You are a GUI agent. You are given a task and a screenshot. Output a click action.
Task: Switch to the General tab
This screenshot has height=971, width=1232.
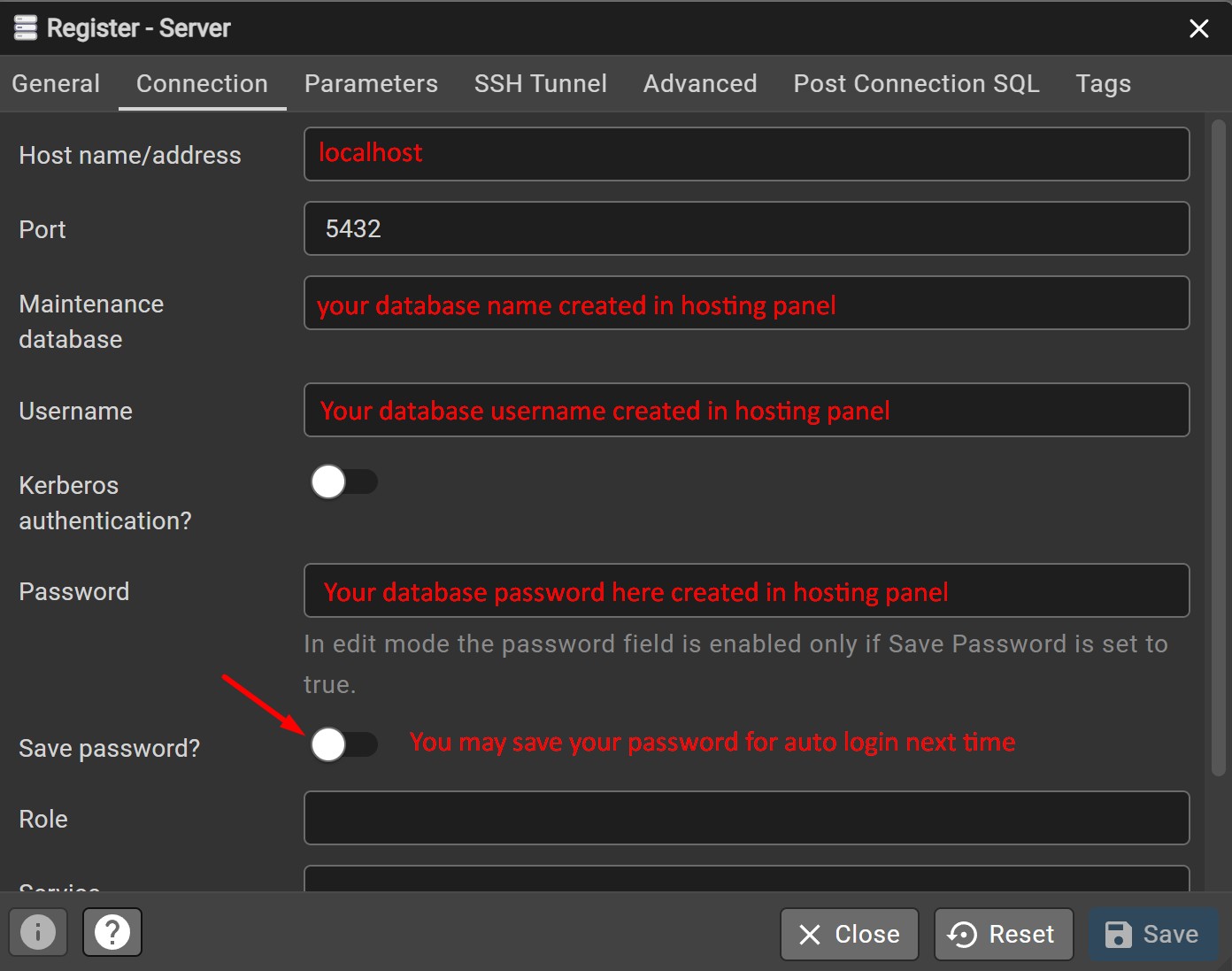pos(56,84)
